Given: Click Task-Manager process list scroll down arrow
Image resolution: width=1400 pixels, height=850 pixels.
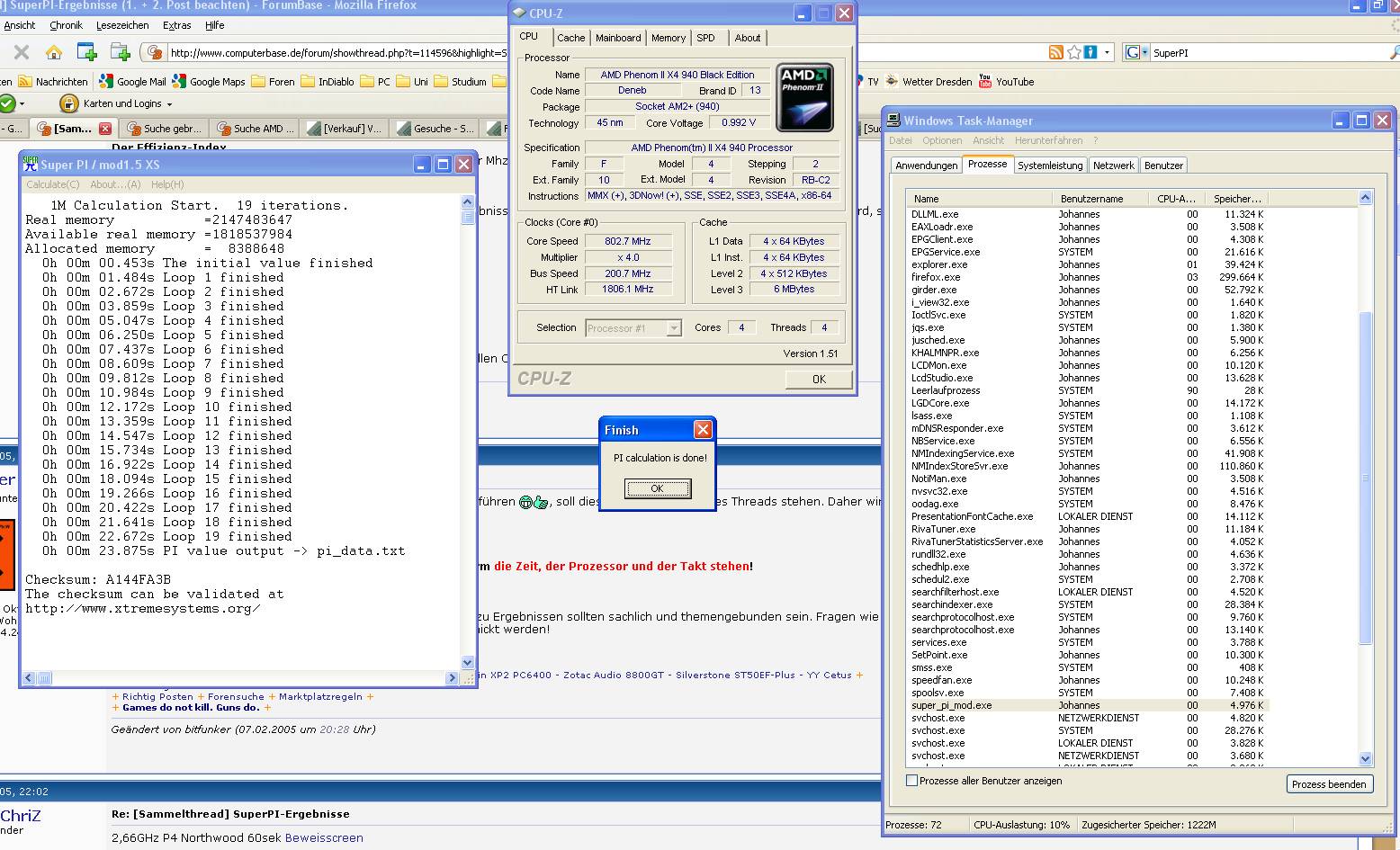Looking at the screenshot, I should click(1365, 758).
